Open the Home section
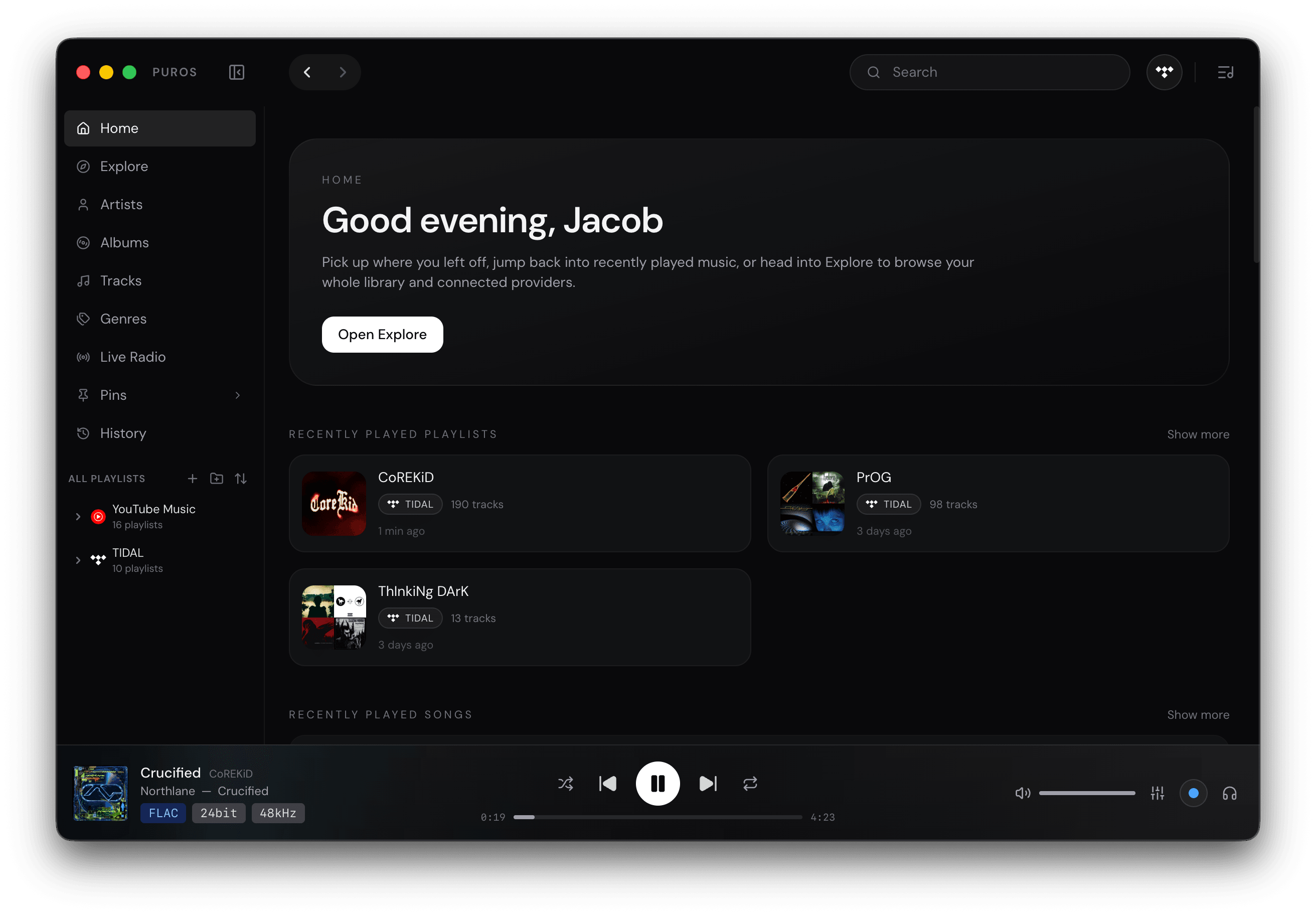This screenshot has height=915, width=1316. coord(160,128)
